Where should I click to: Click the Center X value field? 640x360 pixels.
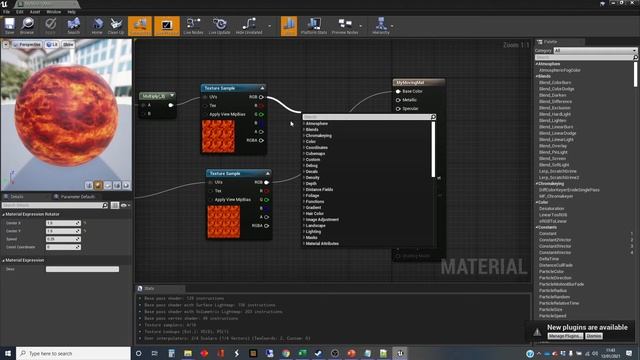[63, 223]
